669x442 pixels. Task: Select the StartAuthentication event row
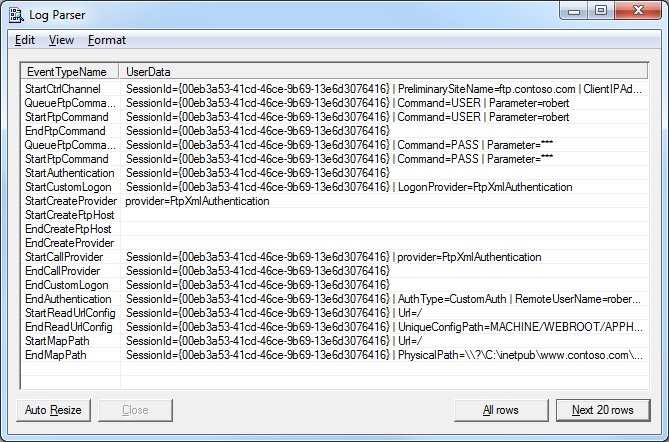[69, 173]
